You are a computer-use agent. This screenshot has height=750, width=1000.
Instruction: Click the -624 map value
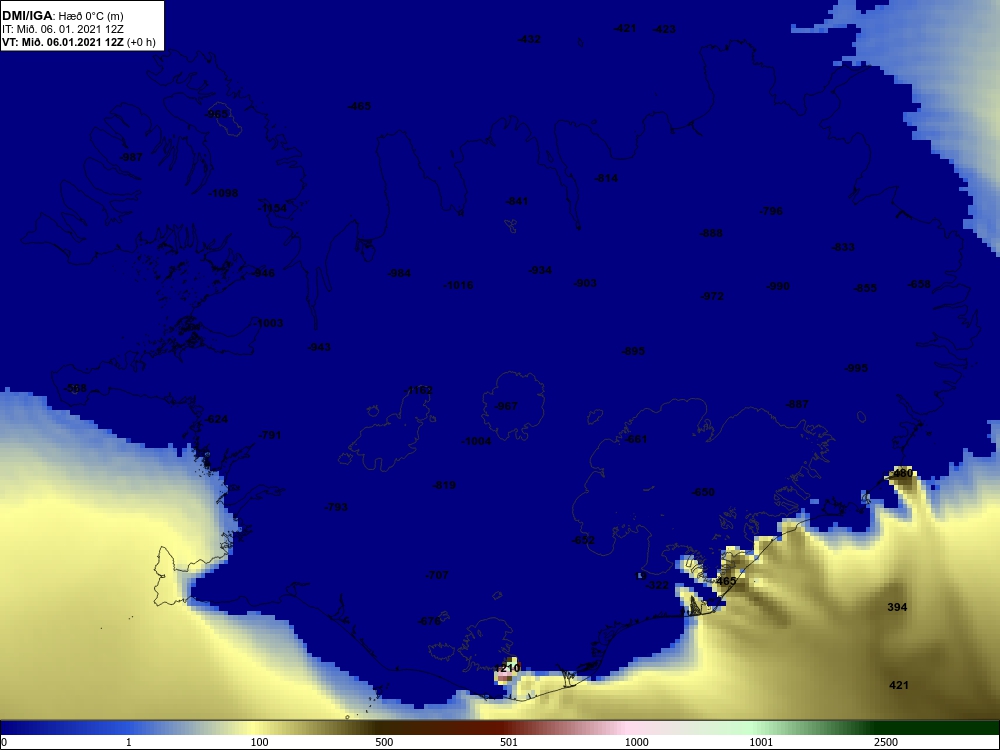pyautogui.click(x=216, y=420)
